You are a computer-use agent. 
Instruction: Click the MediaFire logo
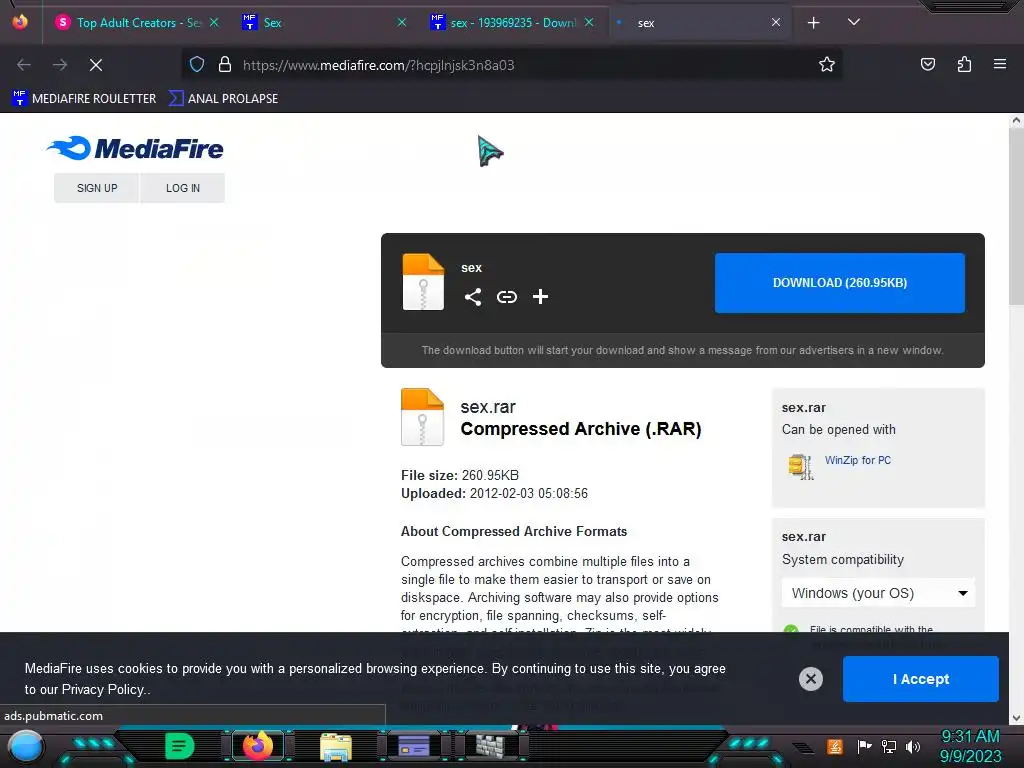pyautogui.click(x=135, y=148)
